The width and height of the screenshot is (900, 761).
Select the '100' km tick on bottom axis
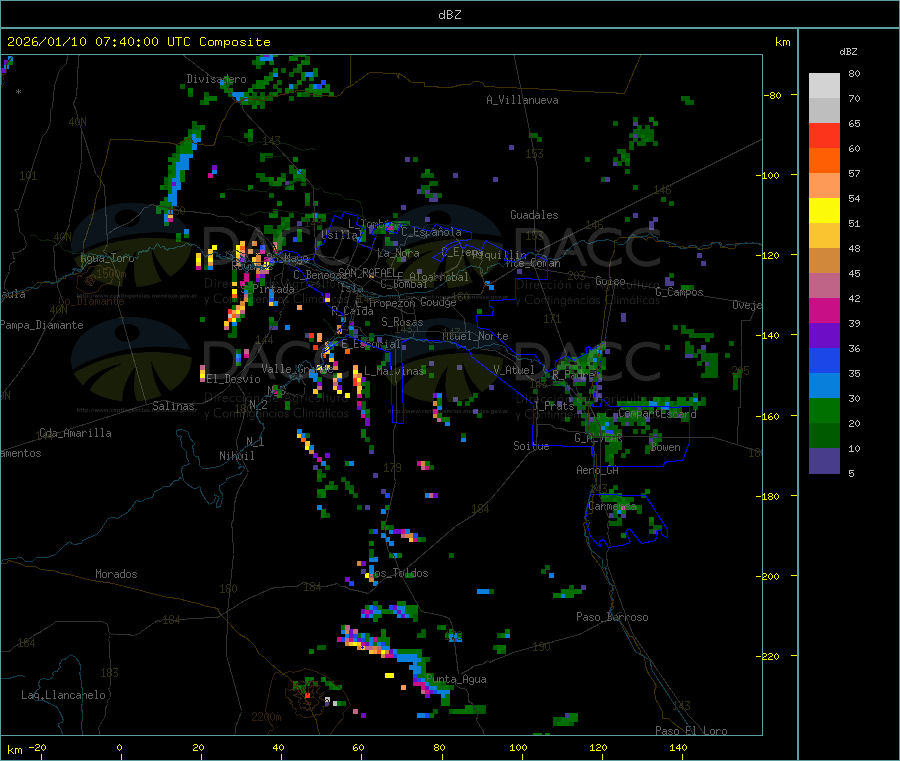point(518,747)
